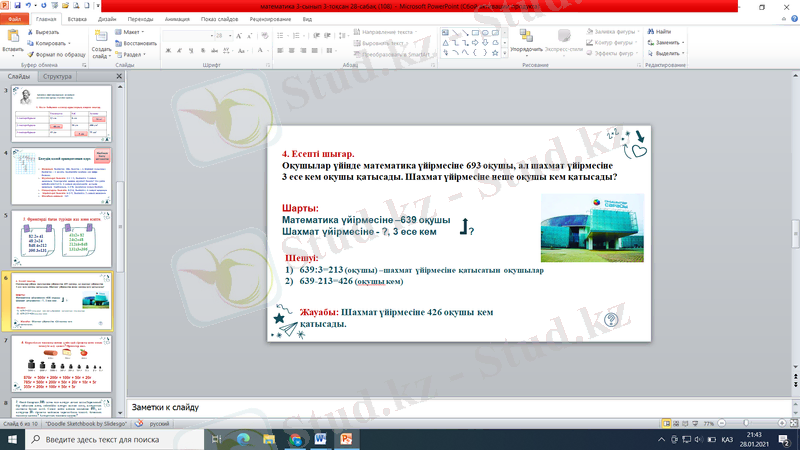Viewport: 800px width, 450px height.
Task: Open the Insert (Вставка) ribbon tab
Action: (x=77, y=19)
